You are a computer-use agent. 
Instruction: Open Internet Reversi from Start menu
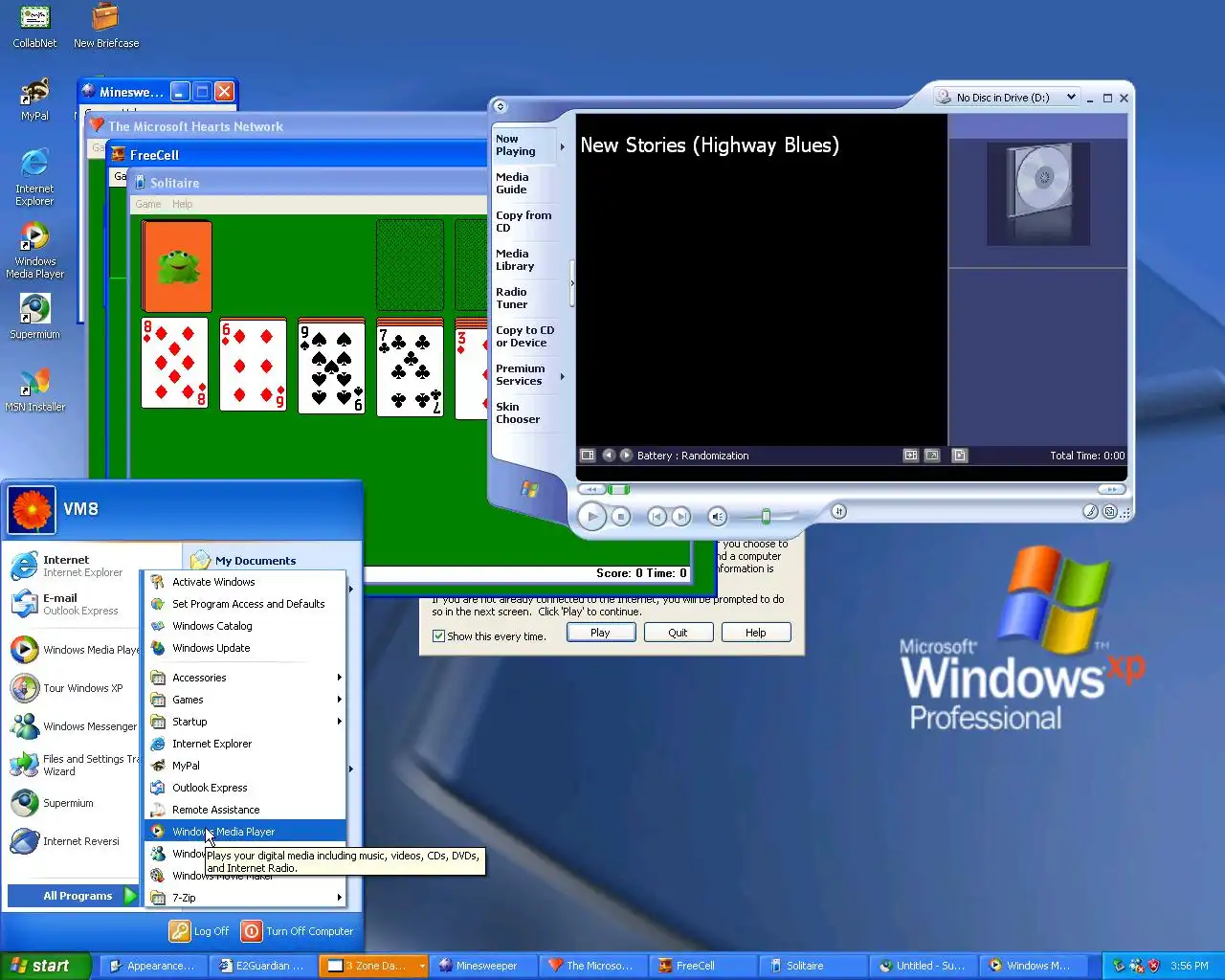[x=73, y=841]
